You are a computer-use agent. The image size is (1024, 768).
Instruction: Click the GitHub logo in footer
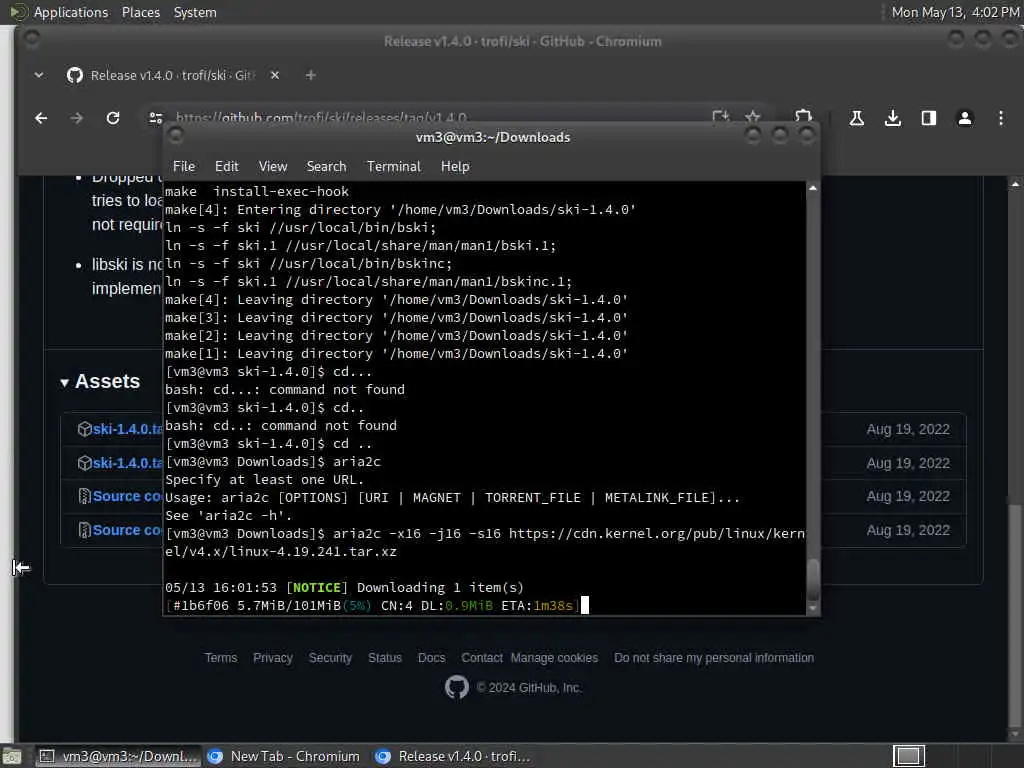456,687
